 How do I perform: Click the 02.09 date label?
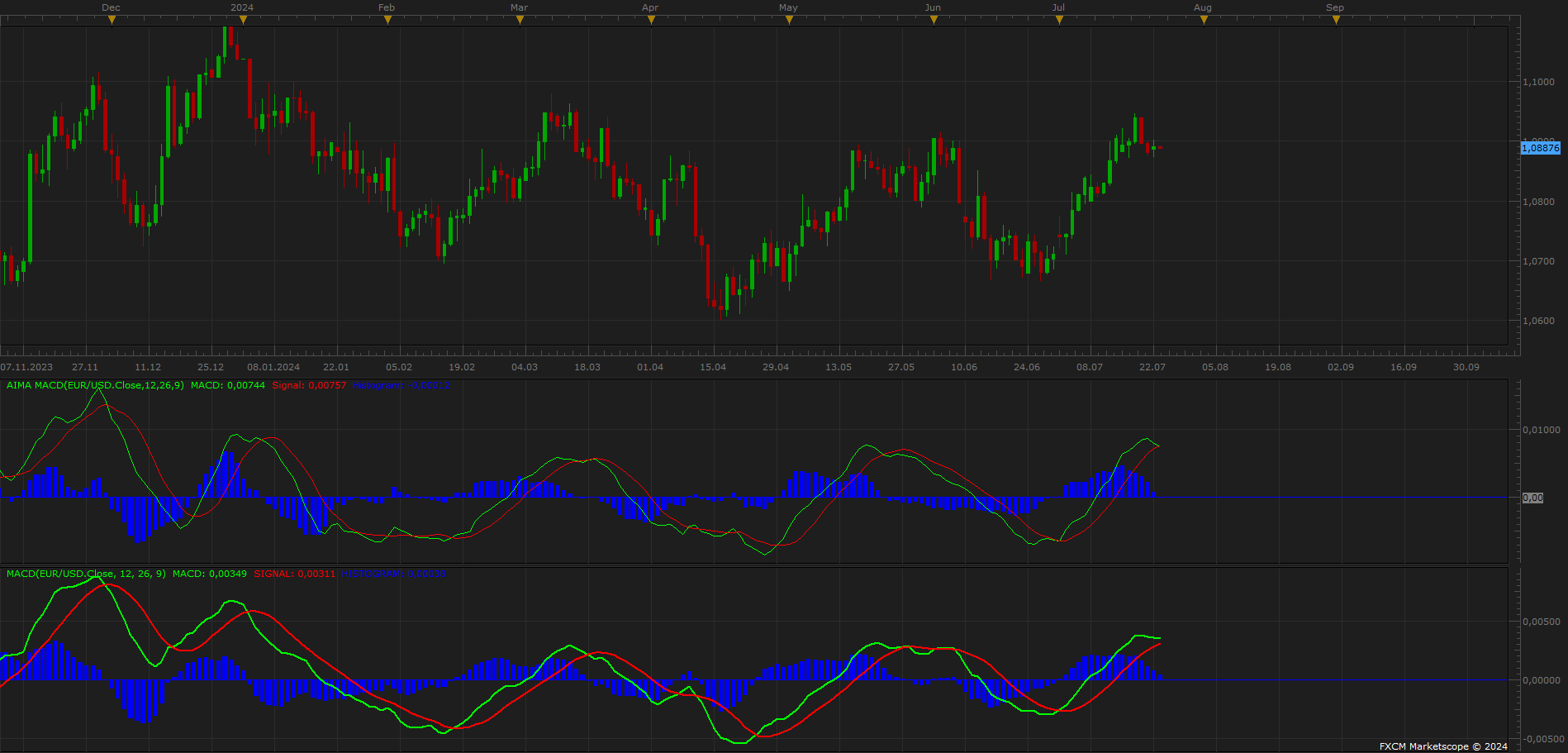(1341, 367)
